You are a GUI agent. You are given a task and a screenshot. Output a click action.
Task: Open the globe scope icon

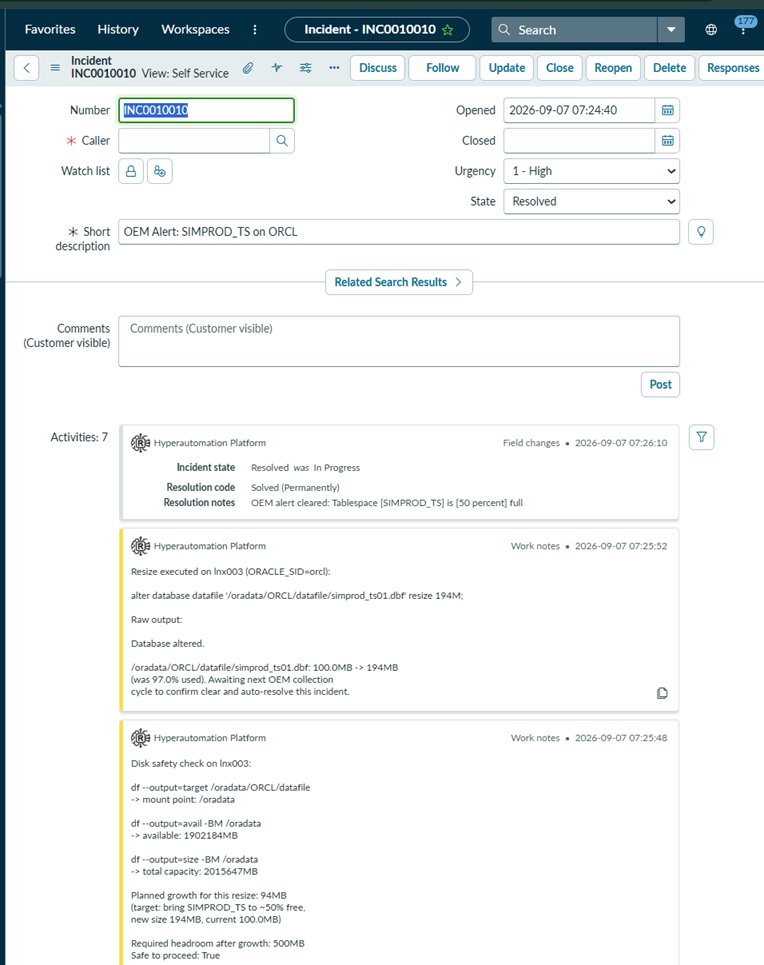point(711,30)
